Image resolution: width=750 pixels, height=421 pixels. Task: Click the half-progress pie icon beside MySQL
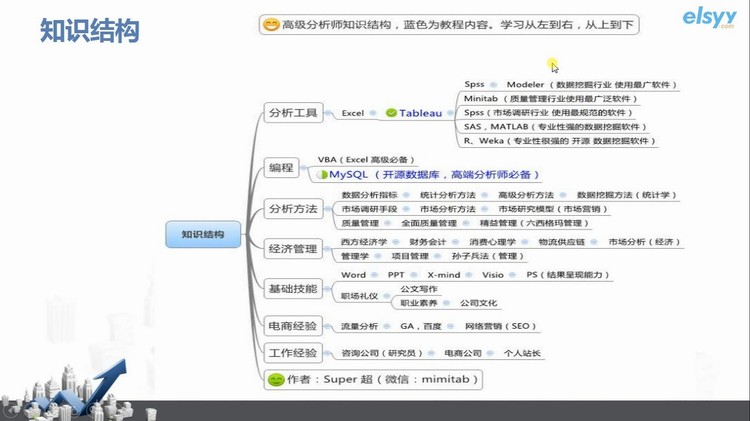pos(322,175)
